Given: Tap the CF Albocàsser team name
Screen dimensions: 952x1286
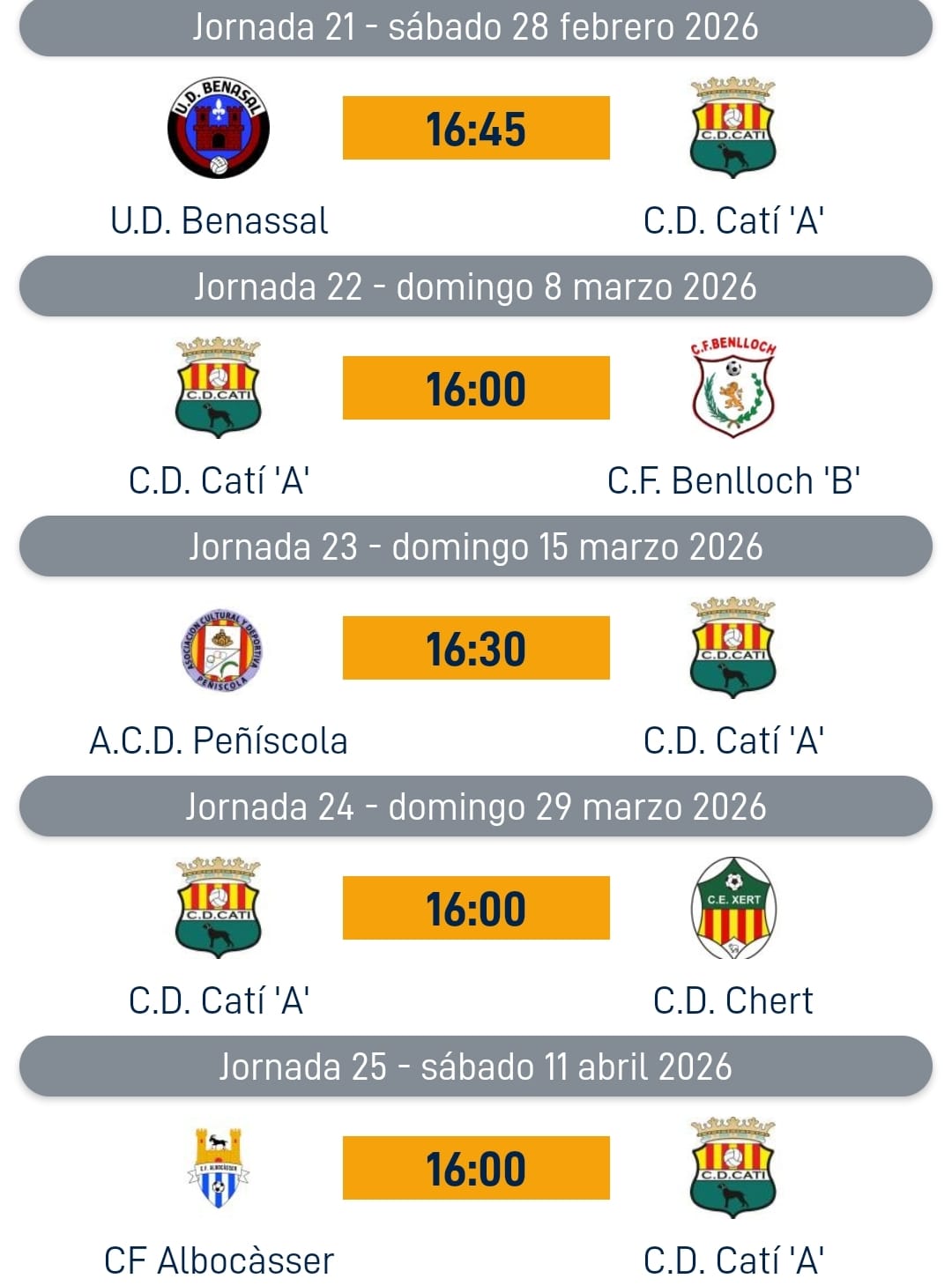Looking at the screenshot, I should [219, 1260].
